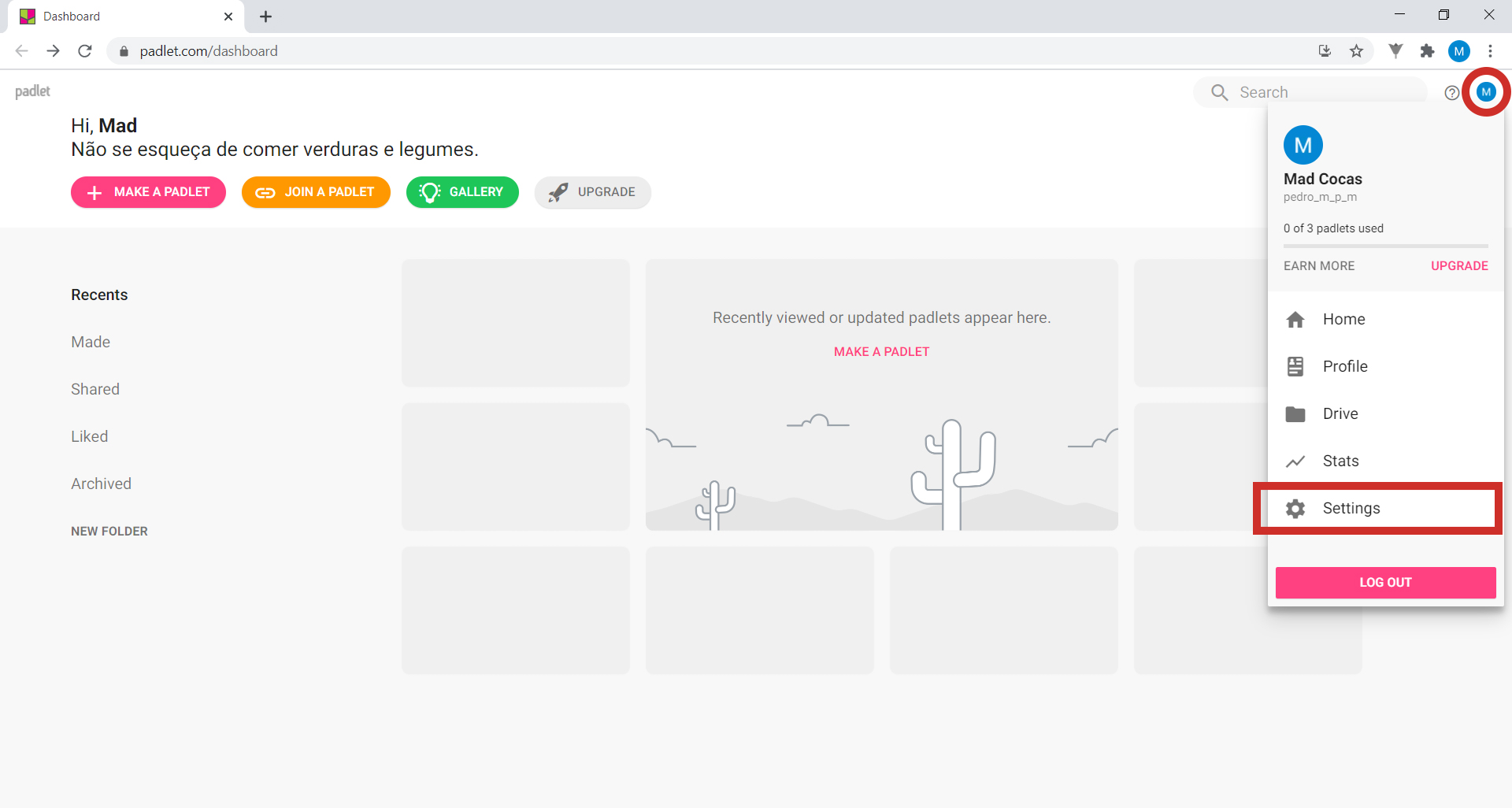The height and width of the screenshot is (808, 1512).
Task: Open the Chrome three-dot menu
Action: coord(1490,51)
